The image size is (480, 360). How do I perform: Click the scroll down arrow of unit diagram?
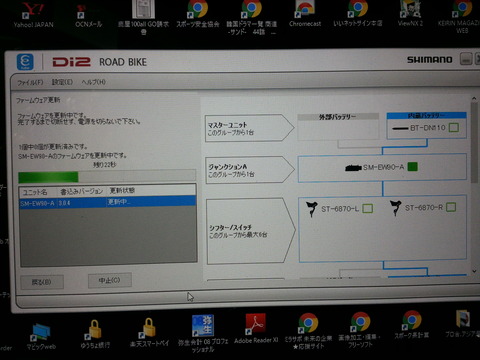(474, 271)
